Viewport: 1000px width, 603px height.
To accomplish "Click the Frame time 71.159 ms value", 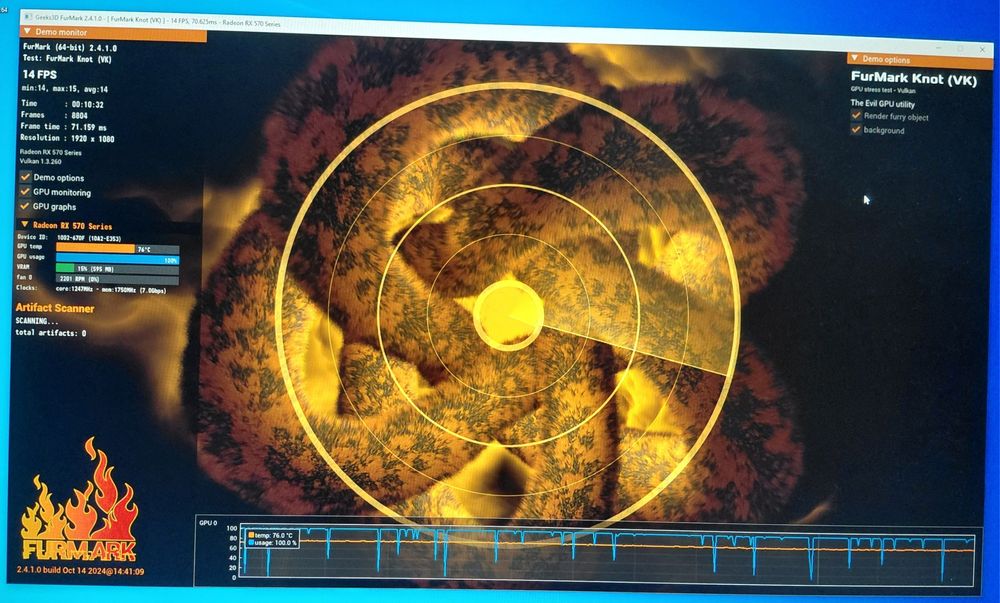I will coord(89,127).
